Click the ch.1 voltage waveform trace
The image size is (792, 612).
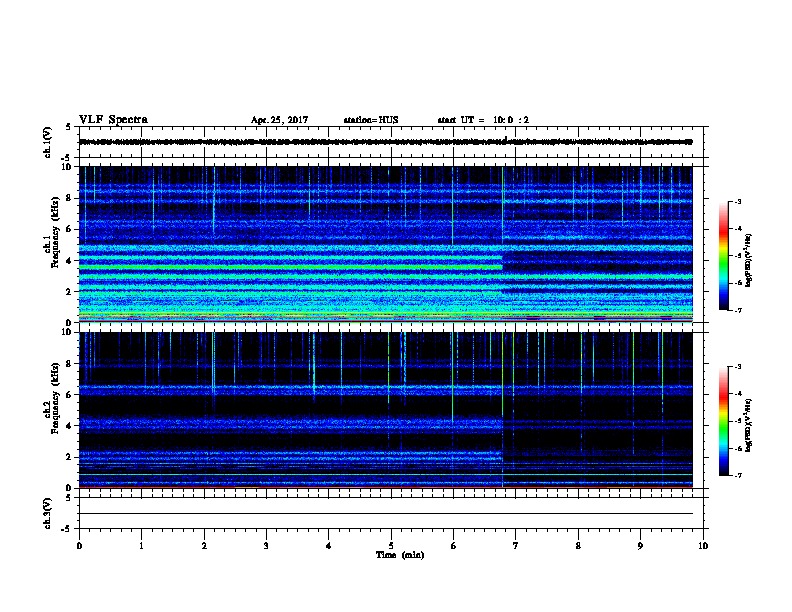pyautogui.click(x=386, y=142)
